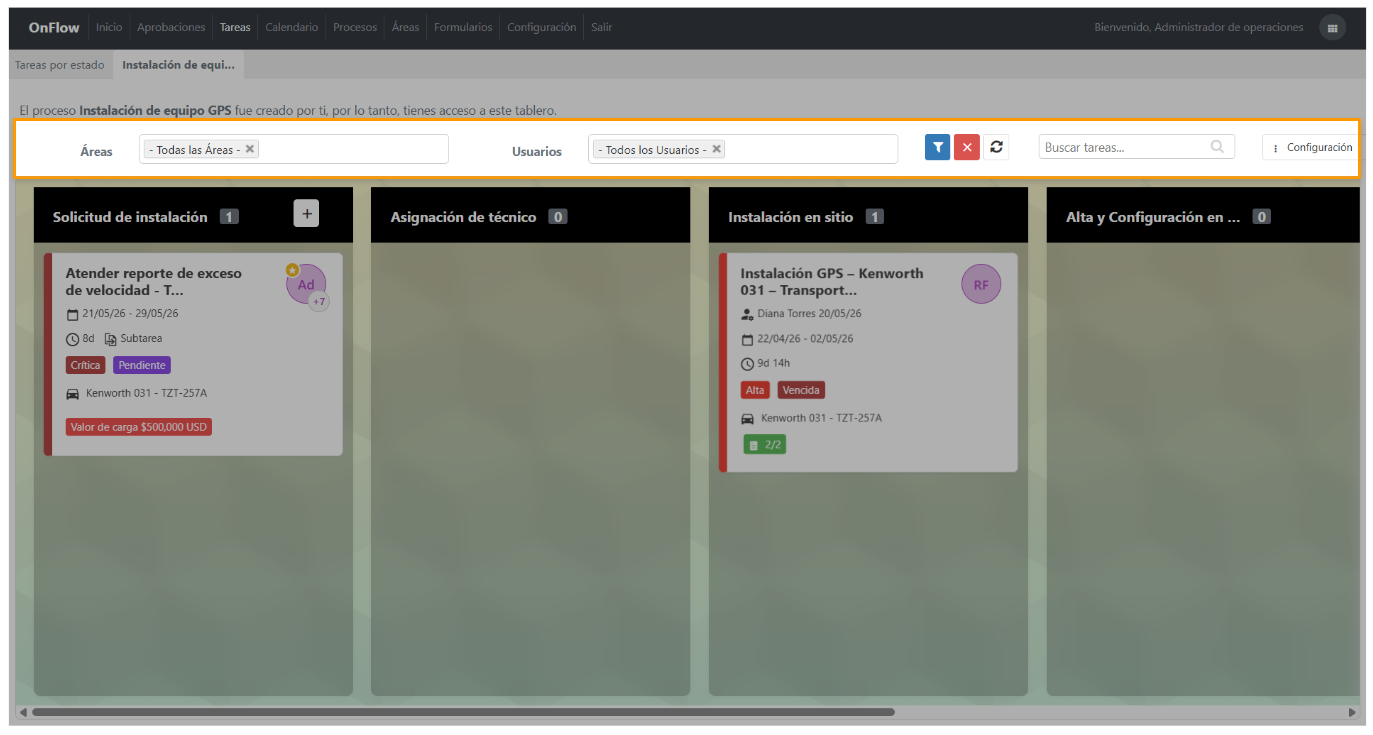1373x735 pixels.
Task: Open the Áreas item in top navigation
Action: click(406, 28)
